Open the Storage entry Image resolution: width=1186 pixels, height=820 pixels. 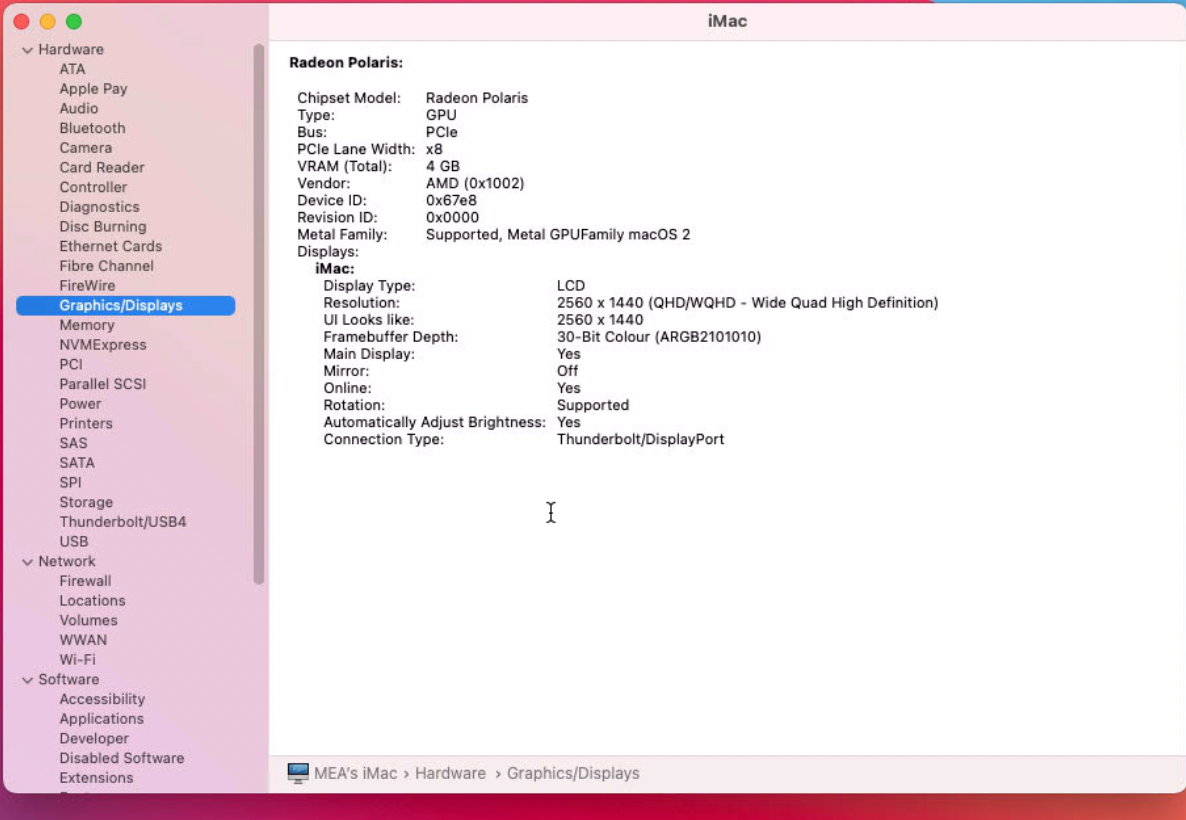(86, 502)
